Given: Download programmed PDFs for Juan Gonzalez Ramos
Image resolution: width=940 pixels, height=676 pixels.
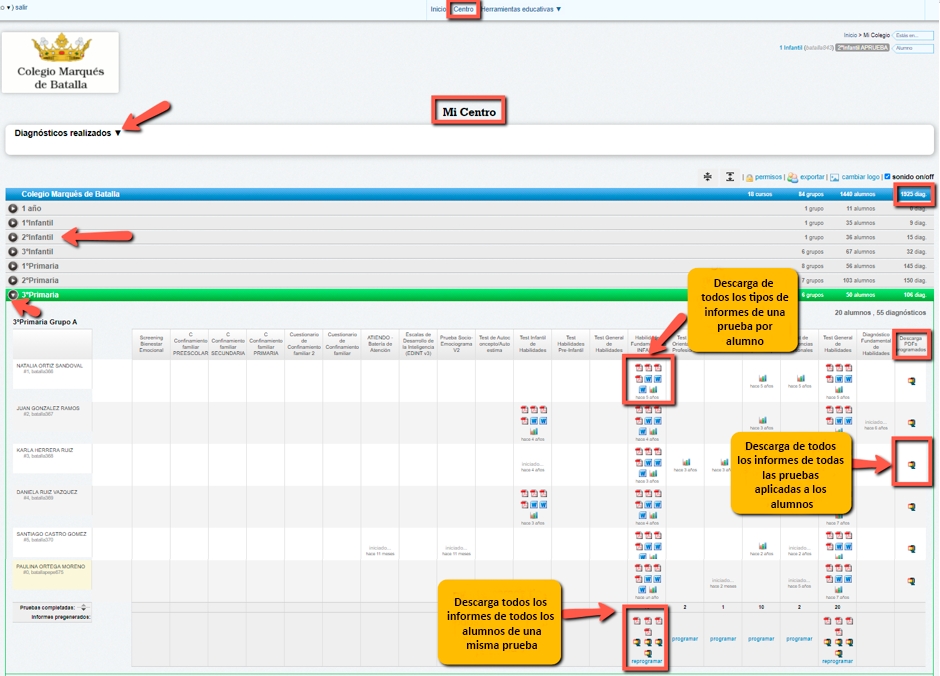Looking at the screenshot, I should pyautogui.click(x=911, y=423).
